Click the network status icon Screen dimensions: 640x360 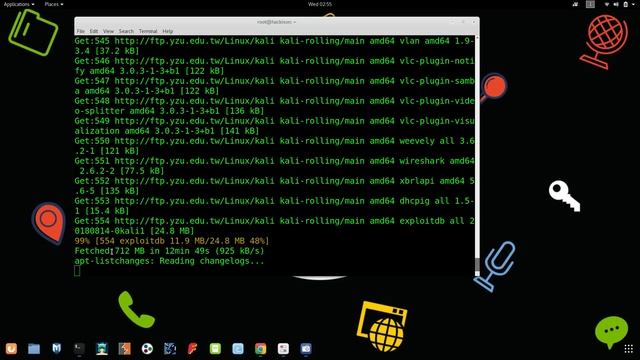point(607,4)
